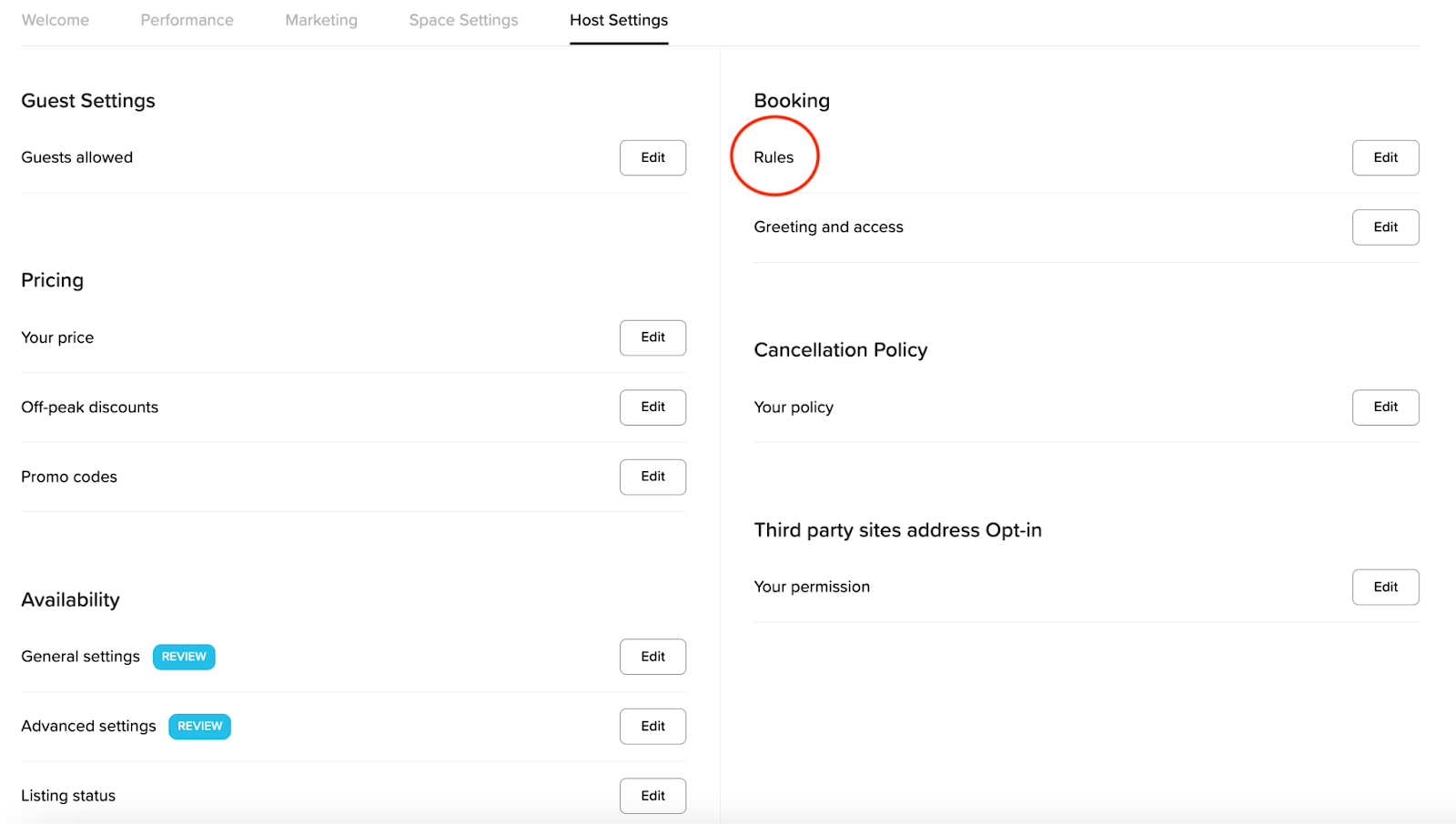Edit Availability General settings
The width and height of the screenshot is (1456, 824).
tap(652, 657)
